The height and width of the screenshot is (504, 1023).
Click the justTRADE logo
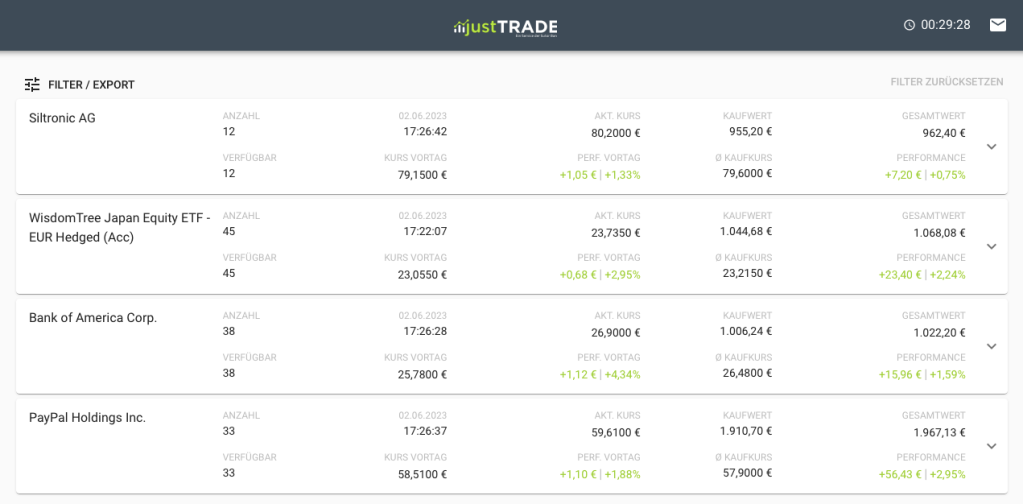(505, 26)
